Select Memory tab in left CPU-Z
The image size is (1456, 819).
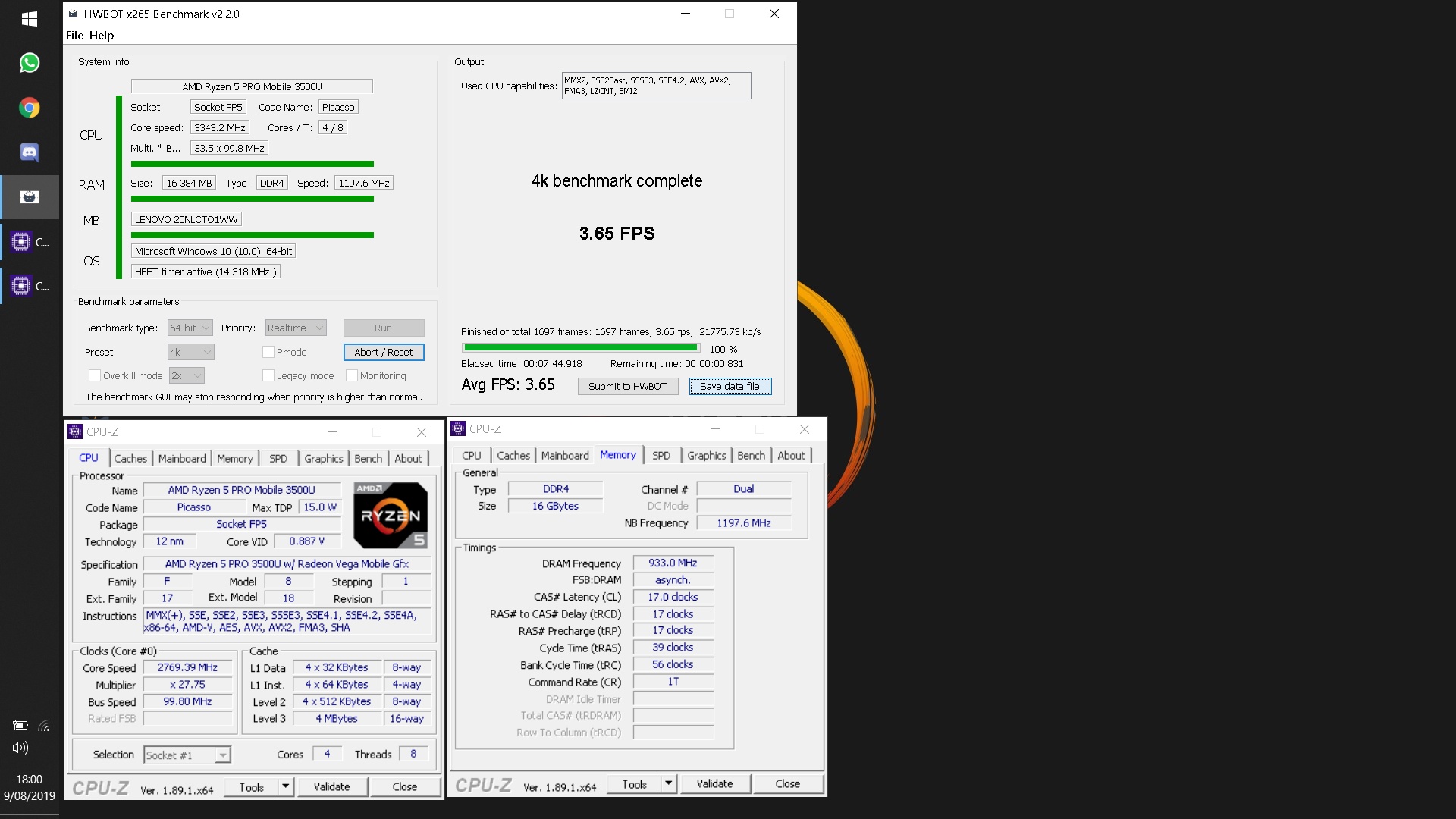(x=235, y=458)
